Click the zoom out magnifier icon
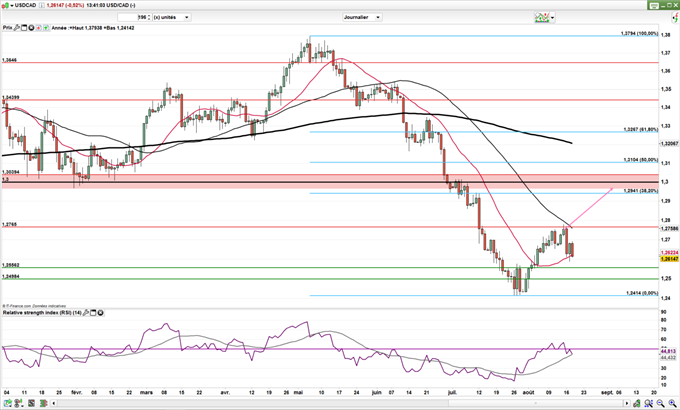 click(661, 403)
